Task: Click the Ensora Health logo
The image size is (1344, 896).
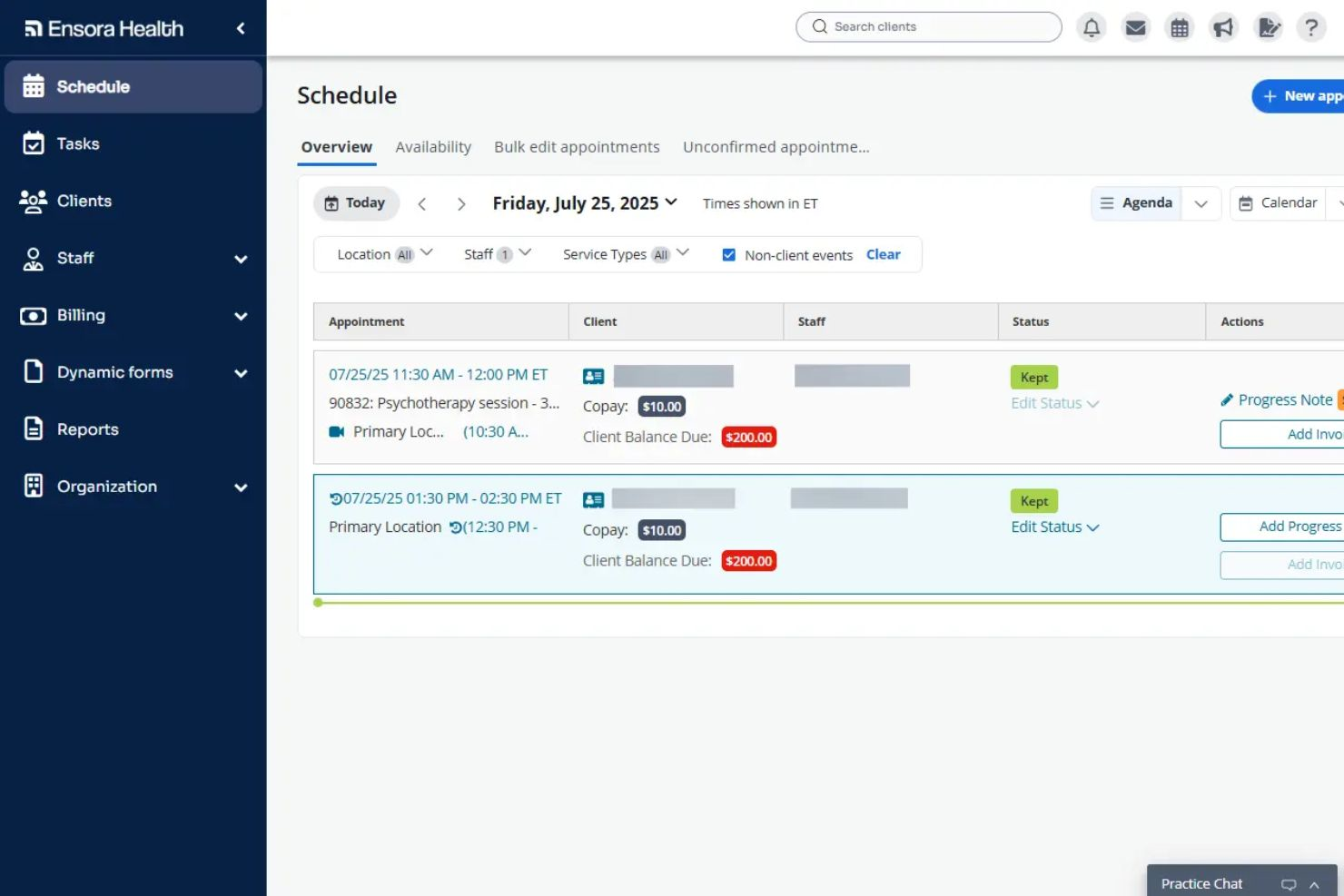Action: pos(104,28)
